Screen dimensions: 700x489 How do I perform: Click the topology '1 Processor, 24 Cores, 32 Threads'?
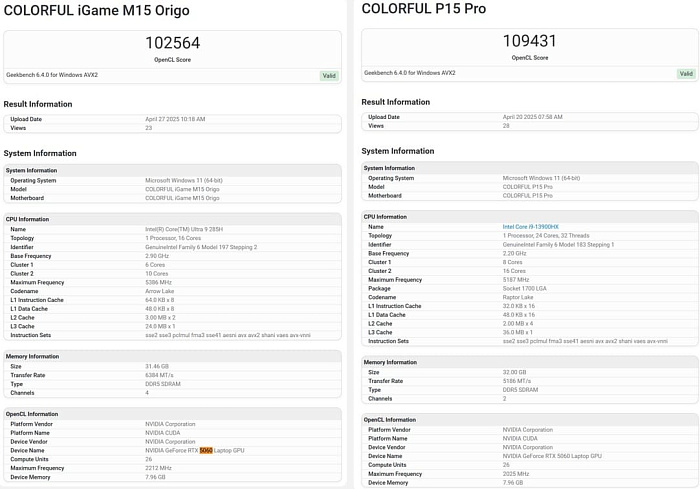[546, 236]
